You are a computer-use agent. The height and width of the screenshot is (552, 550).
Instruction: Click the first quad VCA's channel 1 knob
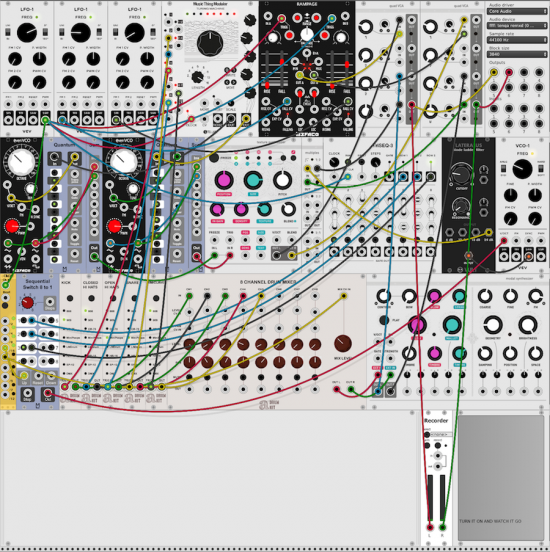click(366, 27)
